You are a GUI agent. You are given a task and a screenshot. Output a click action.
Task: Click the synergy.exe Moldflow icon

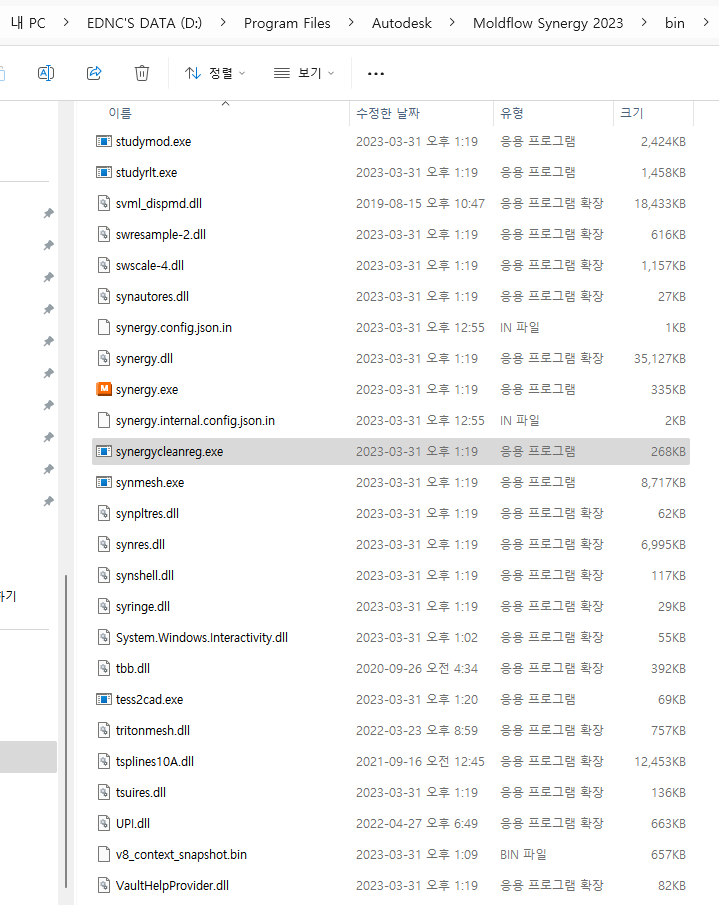(x=103, y=389)
